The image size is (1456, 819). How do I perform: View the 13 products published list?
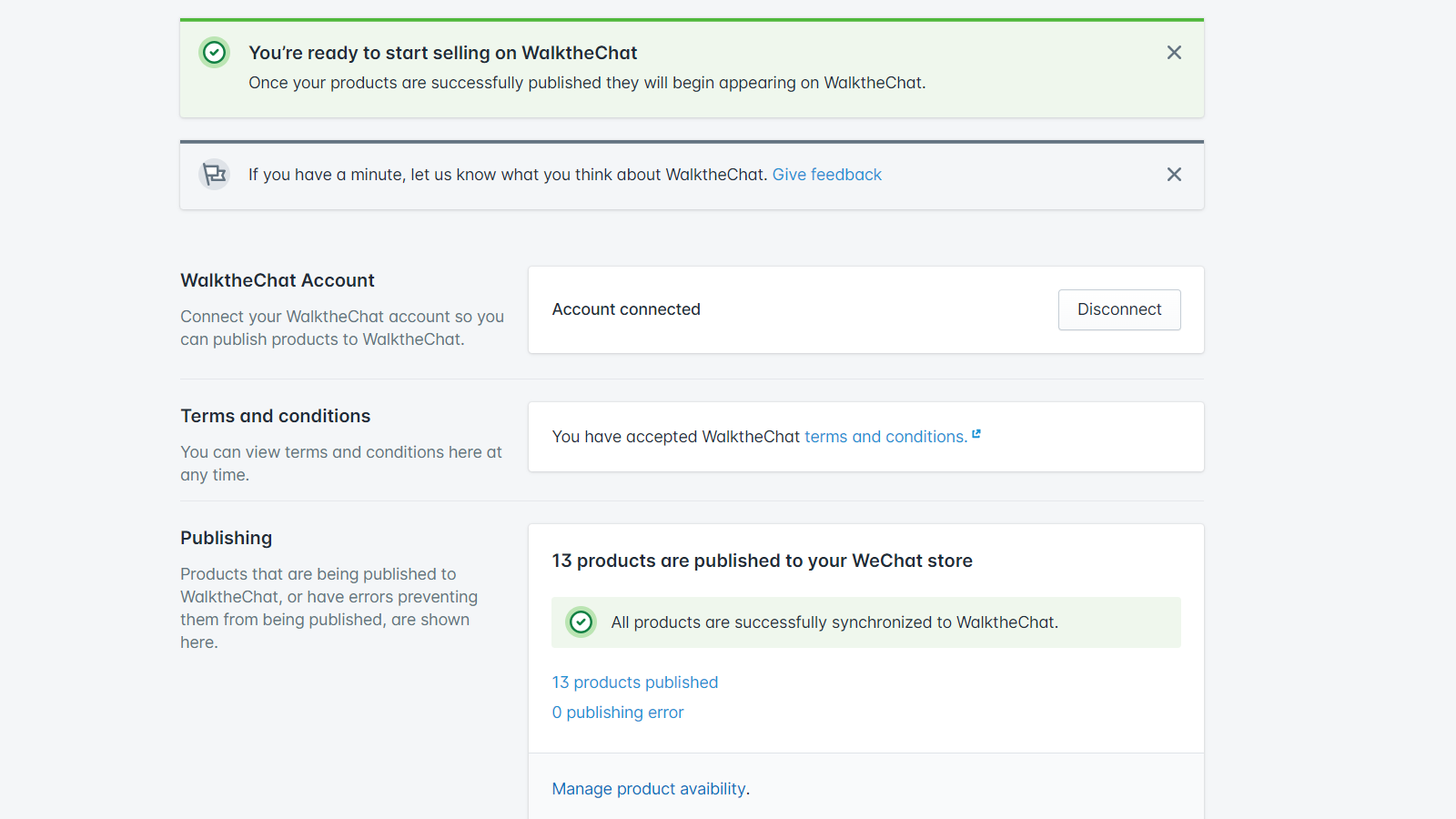(634, 682)
